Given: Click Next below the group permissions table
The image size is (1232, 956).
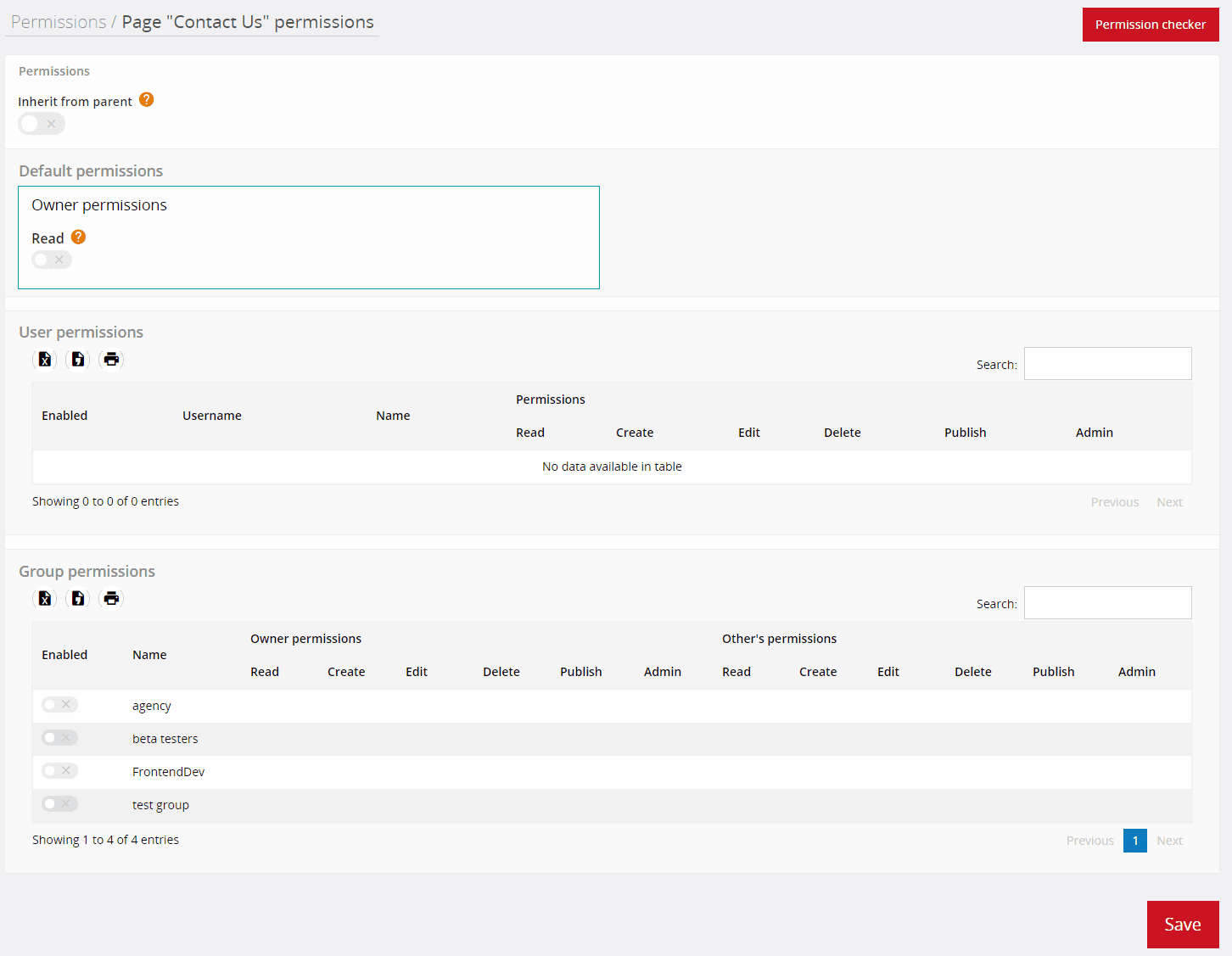Looking at the screenshot, I should click(1169, 840).
